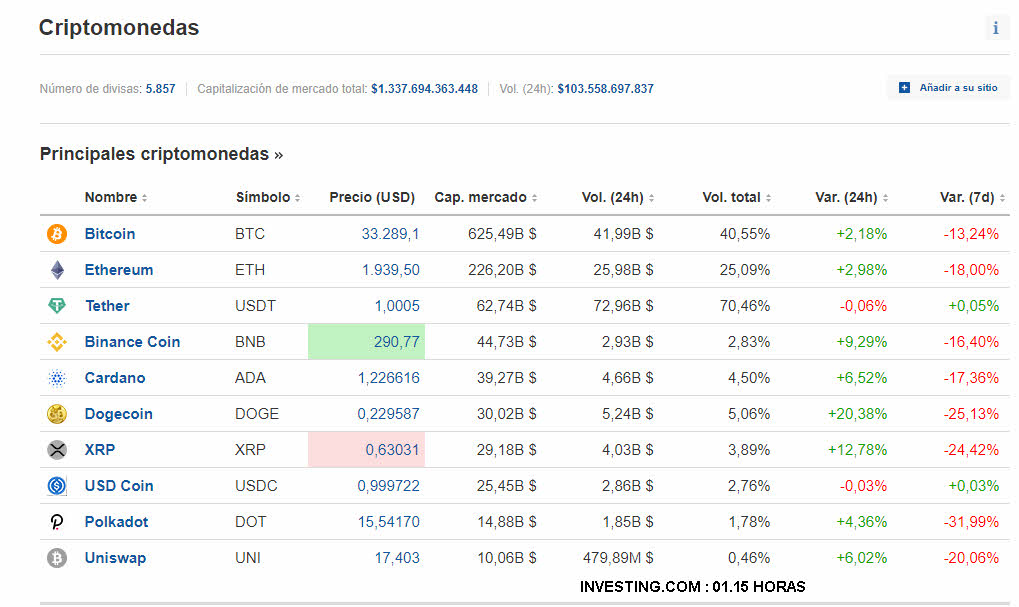The image size is (1019, 607).
Task: Open the info icon beside Criptomonedas title
Action: point(996,28)
